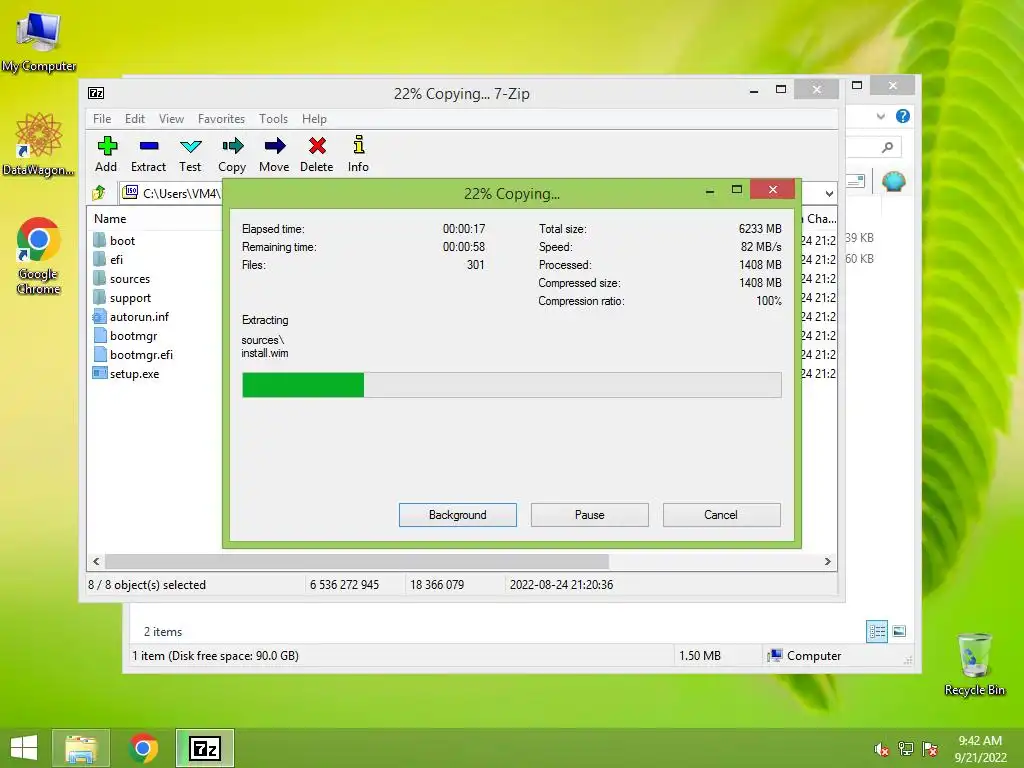
Task: Click the horizontal scrollbar right arrow
Action: click(827, 562)
